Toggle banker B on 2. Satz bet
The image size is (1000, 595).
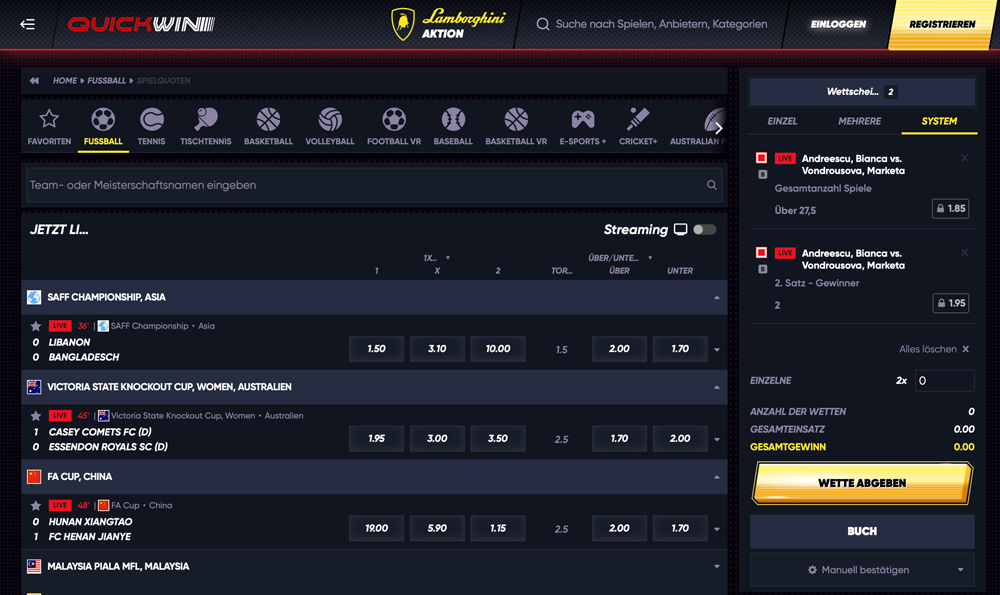[763, 269]
